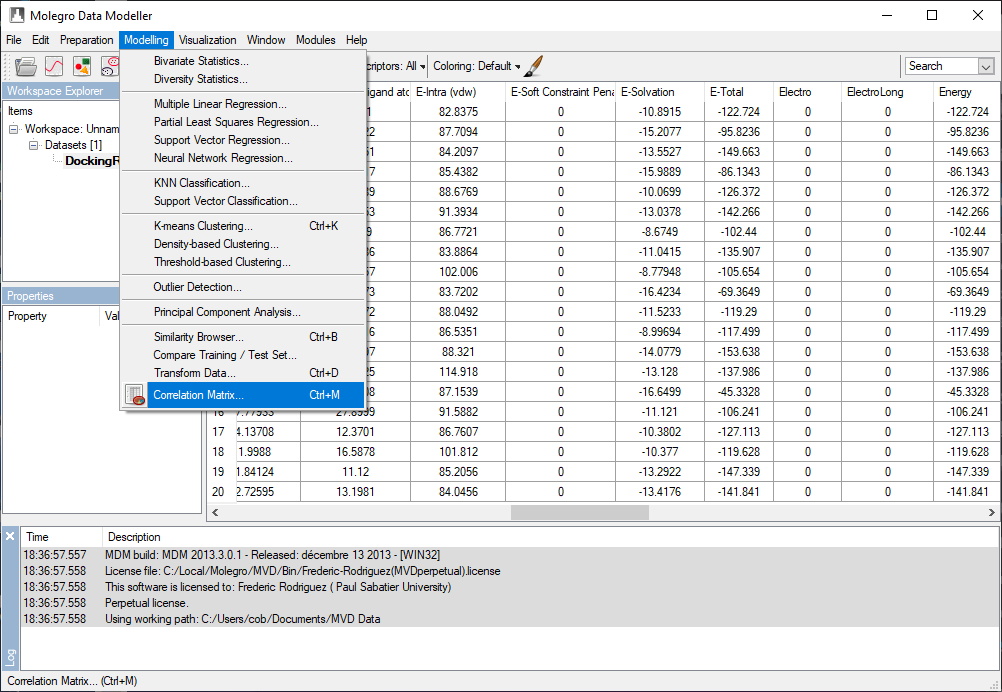Open the Preparation menu

[86, 40]
